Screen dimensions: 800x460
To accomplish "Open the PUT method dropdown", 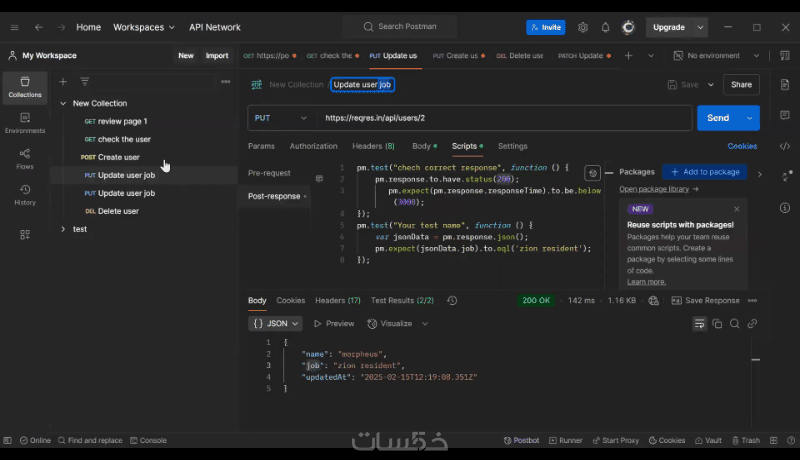I will (x=280, y=118).
